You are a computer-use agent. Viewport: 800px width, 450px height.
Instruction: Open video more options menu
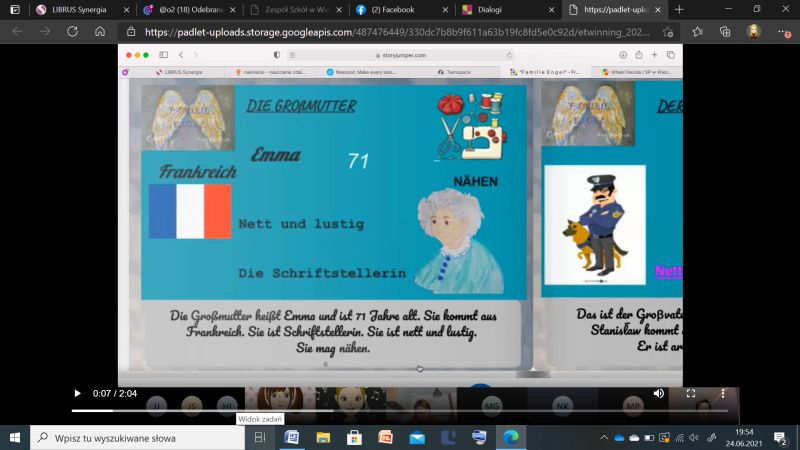click(723, 394)
